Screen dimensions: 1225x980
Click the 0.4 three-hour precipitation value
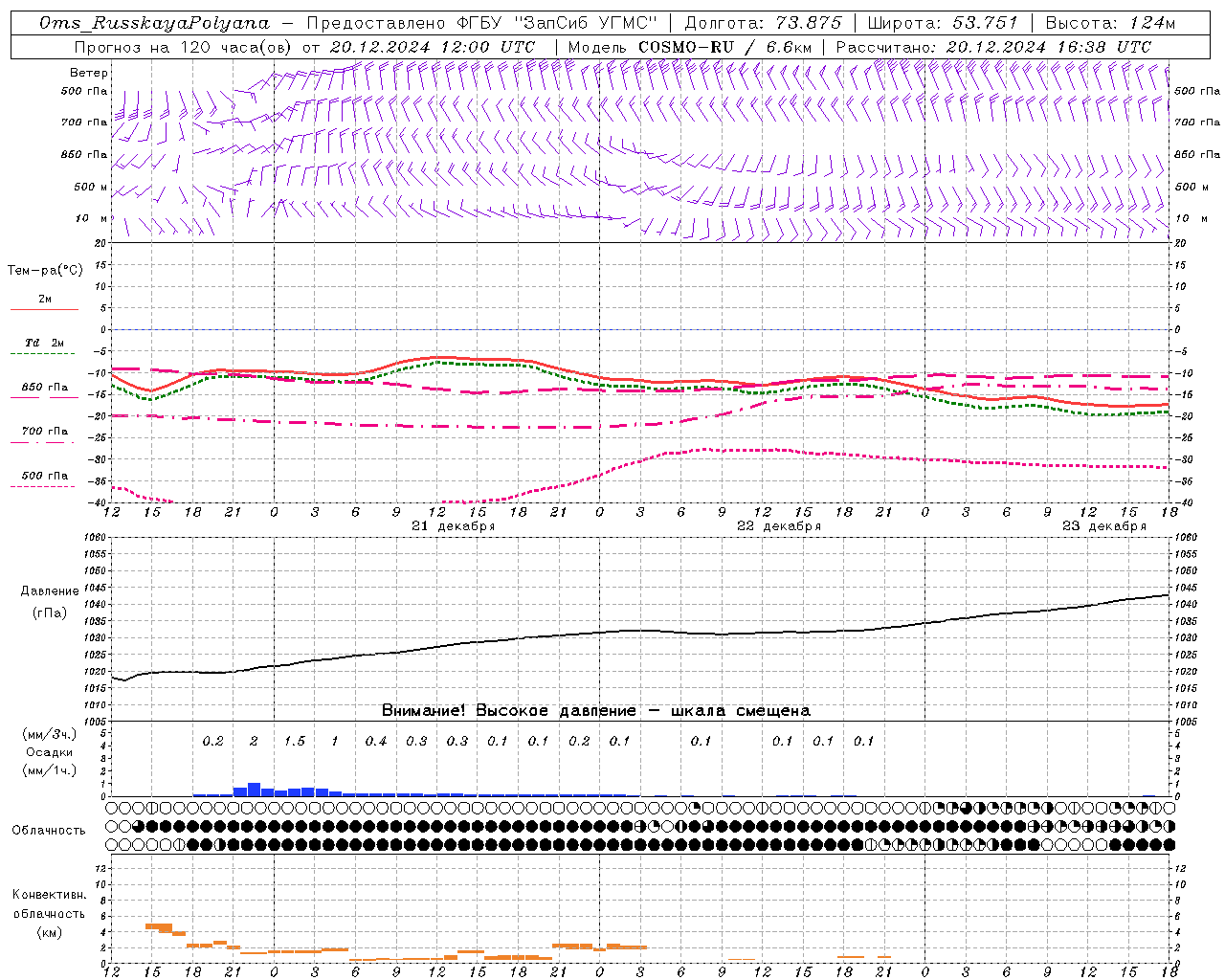point(376,742)
